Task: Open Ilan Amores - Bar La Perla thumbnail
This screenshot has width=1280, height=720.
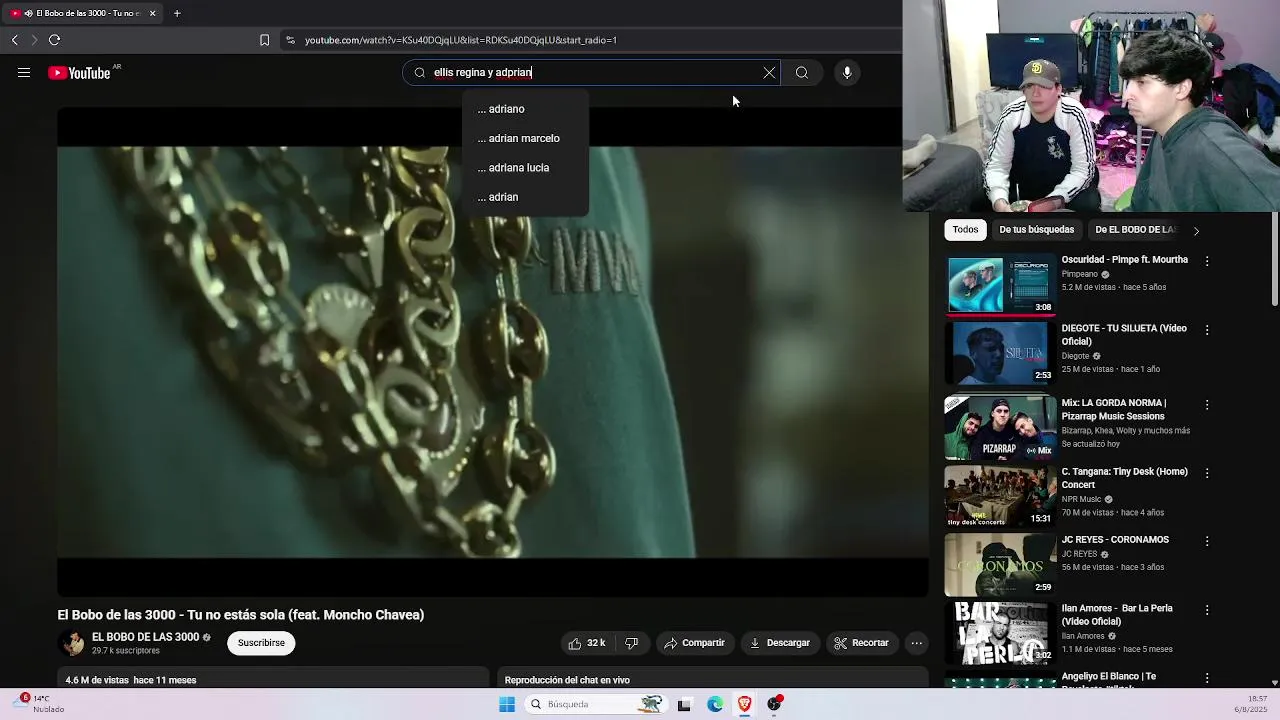Action: tap(1000, 633)
